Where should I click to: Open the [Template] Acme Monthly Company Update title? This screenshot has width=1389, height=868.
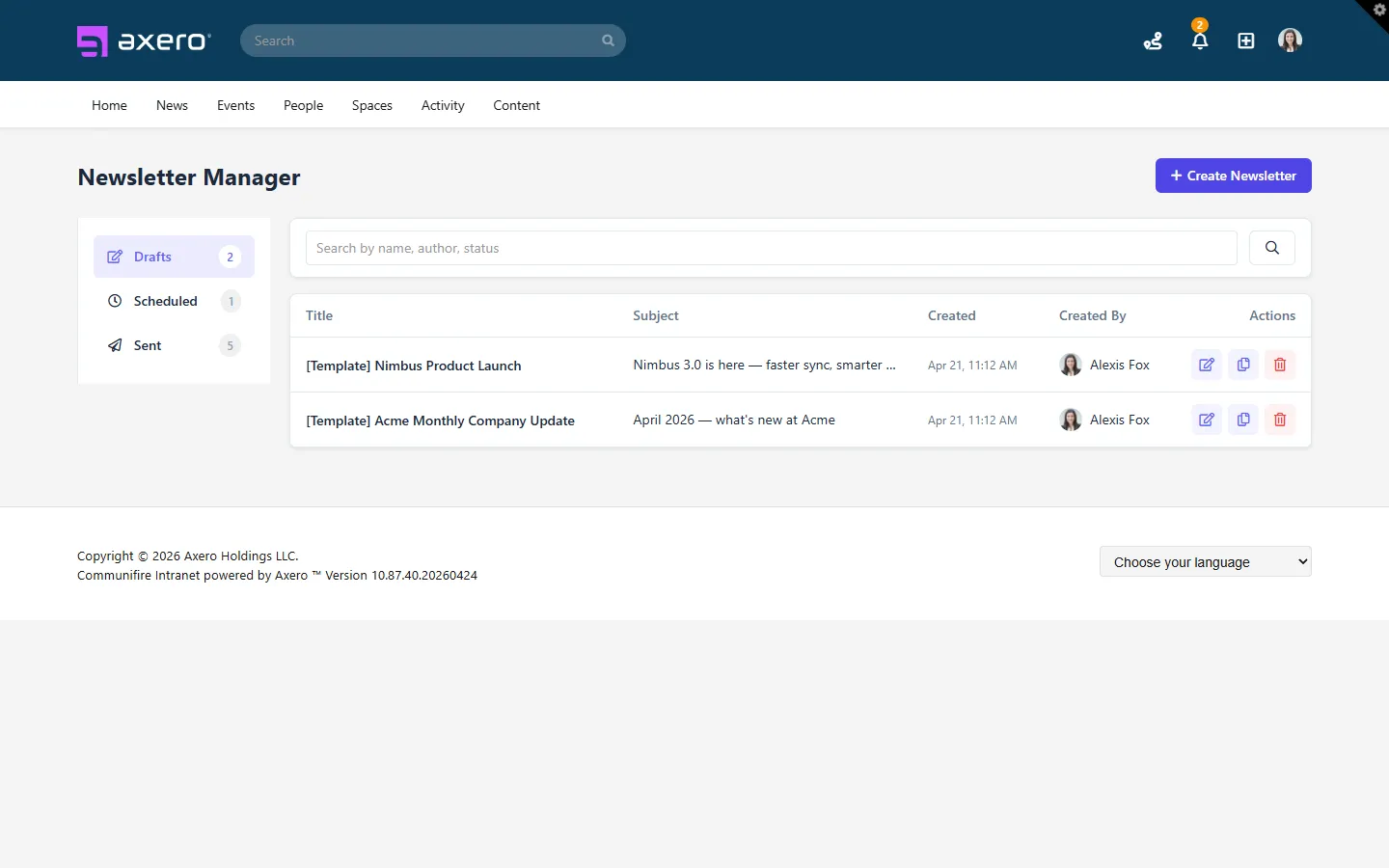tap(440, 420)
